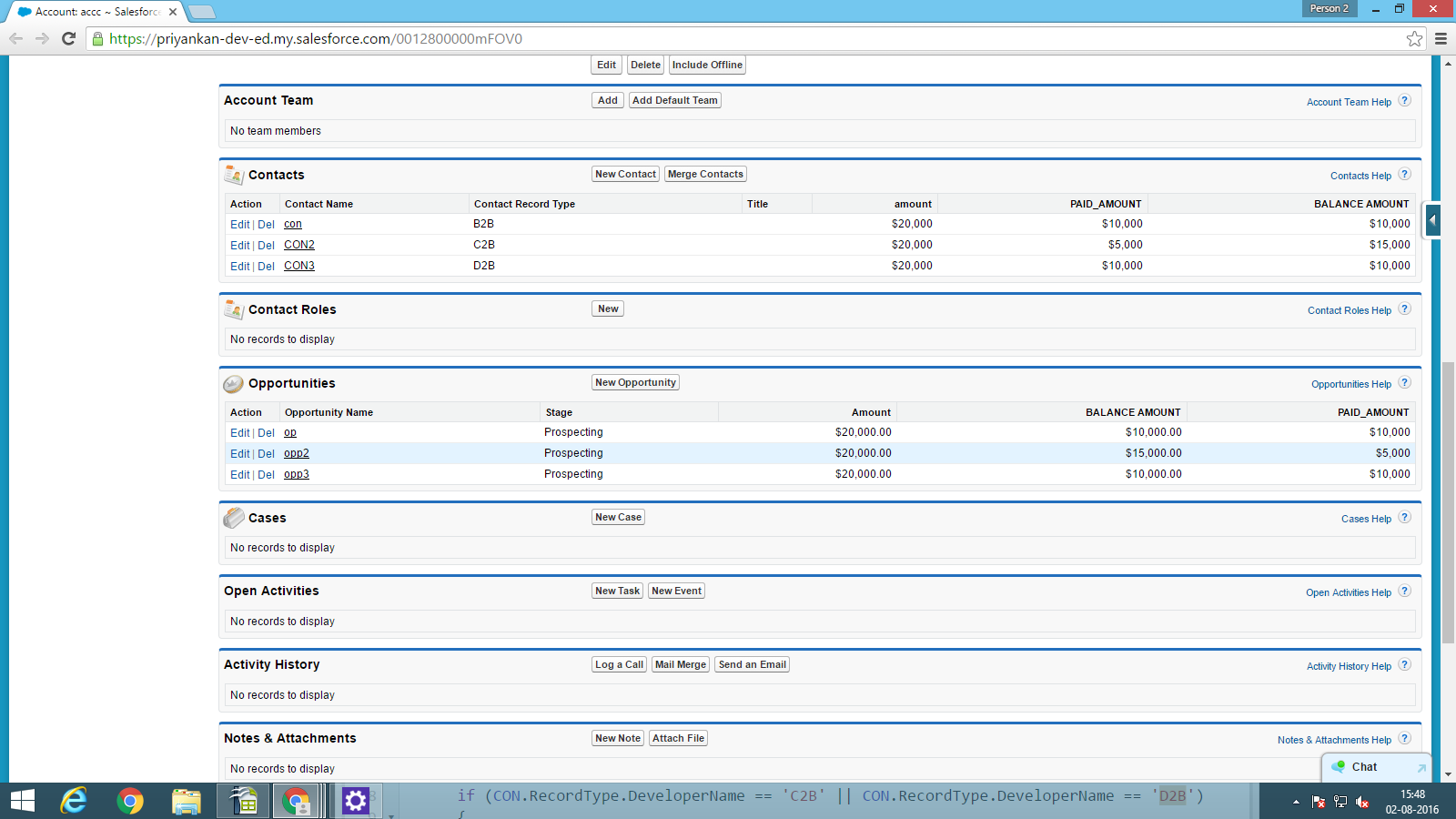Click the New Opportunity button
The image size is (1456, 819).
coord(635,382)
